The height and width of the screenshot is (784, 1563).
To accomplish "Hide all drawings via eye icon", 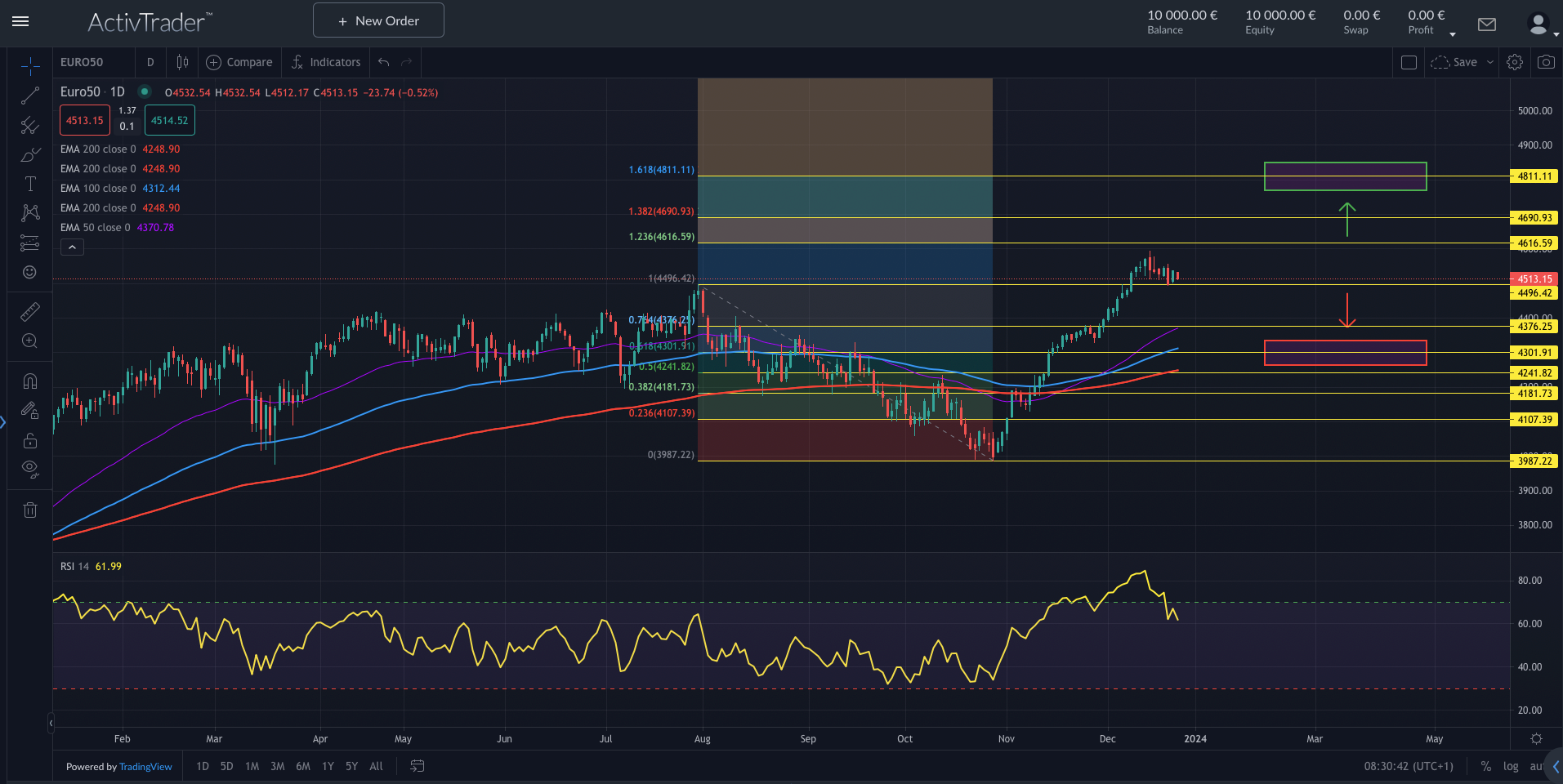I will [x=30, y=469].
